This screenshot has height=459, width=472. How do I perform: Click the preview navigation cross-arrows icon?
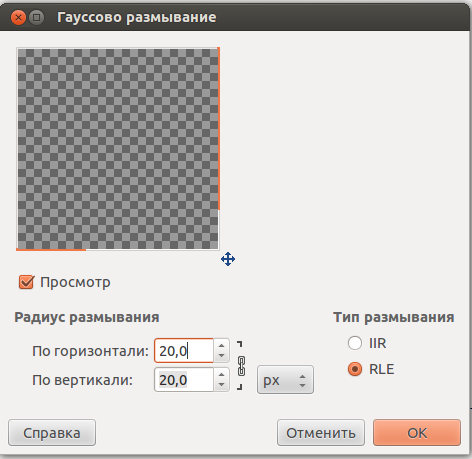tap(228, 259)
